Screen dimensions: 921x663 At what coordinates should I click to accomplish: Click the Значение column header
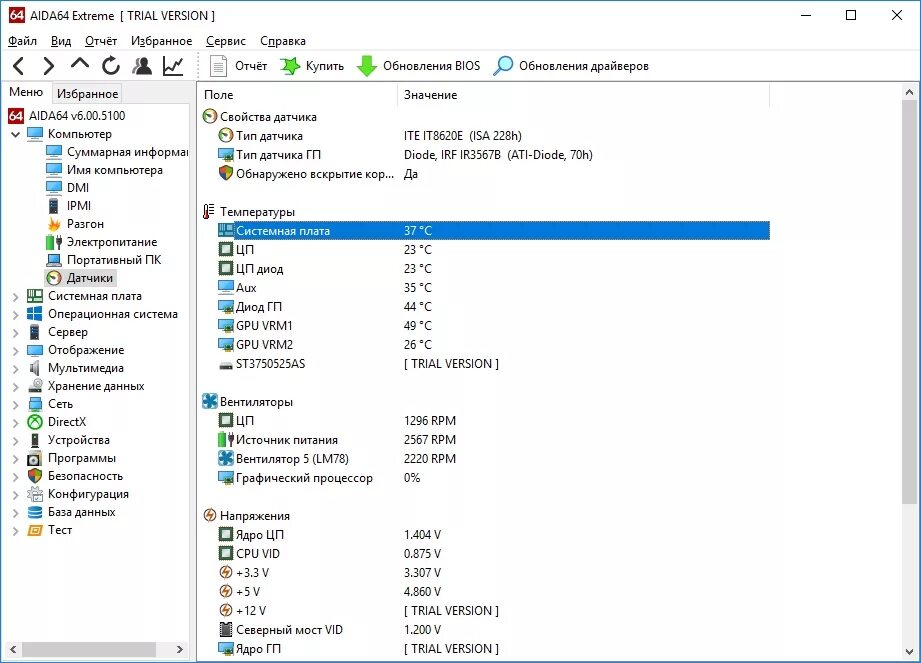coord(583,95)
